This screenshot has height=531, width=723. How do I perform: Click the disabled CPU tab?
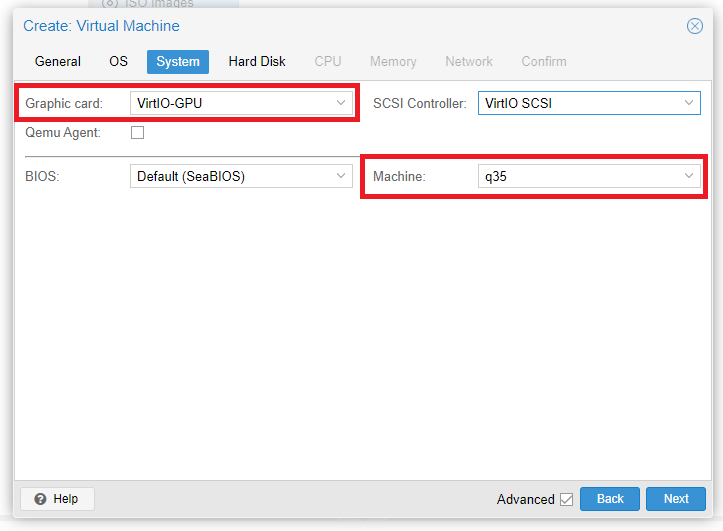point(327,61)
